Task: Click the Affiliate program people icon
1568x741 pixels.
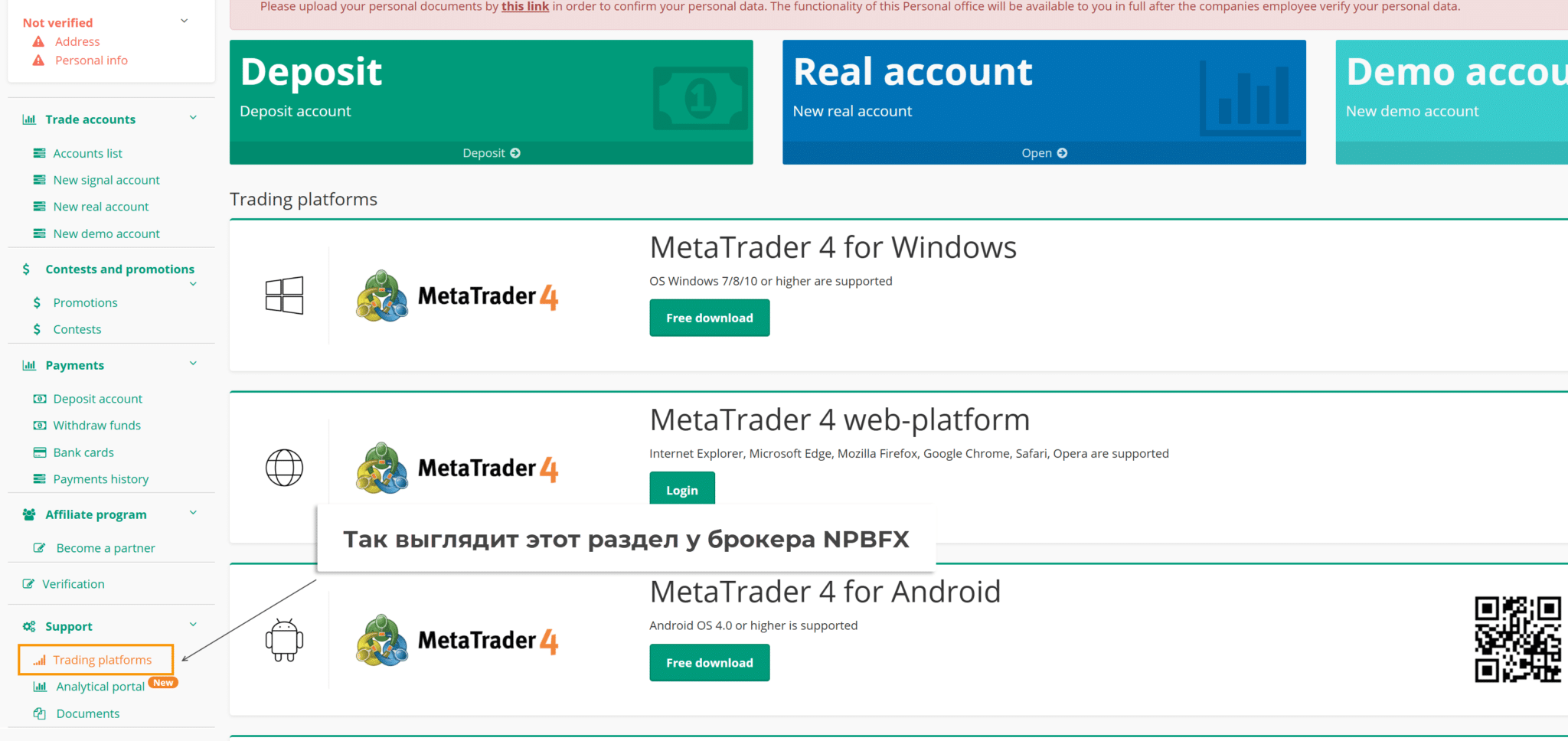Action: [x=29, y=514]
